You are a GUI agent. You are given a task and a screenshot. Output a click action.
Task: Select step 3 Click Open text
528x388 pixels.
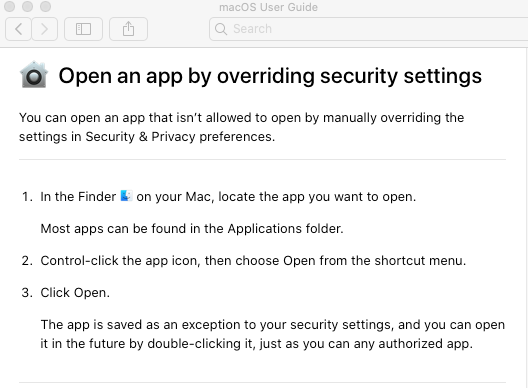coord(75,293)
